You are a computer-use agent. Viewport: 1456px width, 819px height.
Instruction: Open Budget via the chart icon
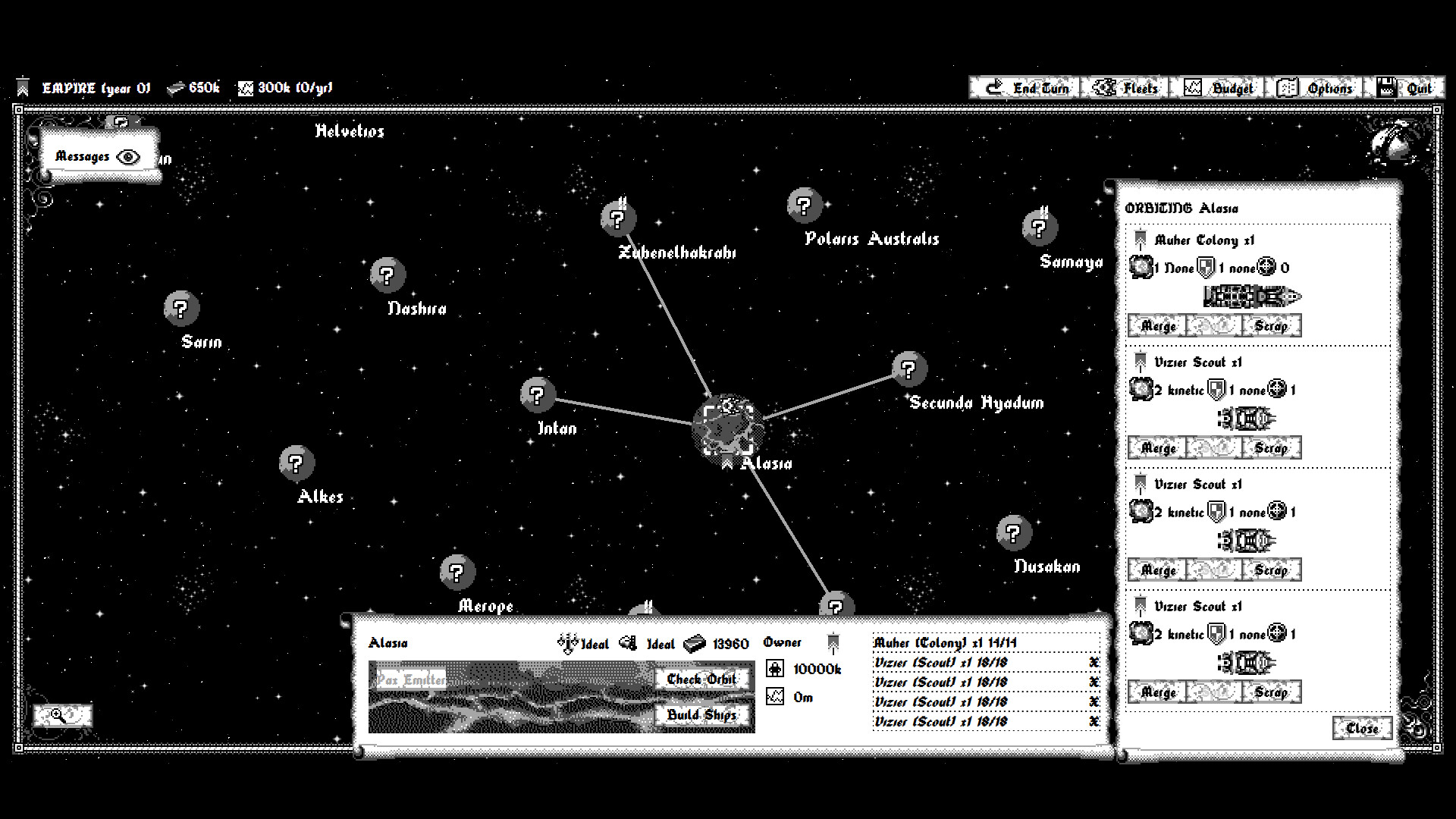click(x=1194, y=87)
